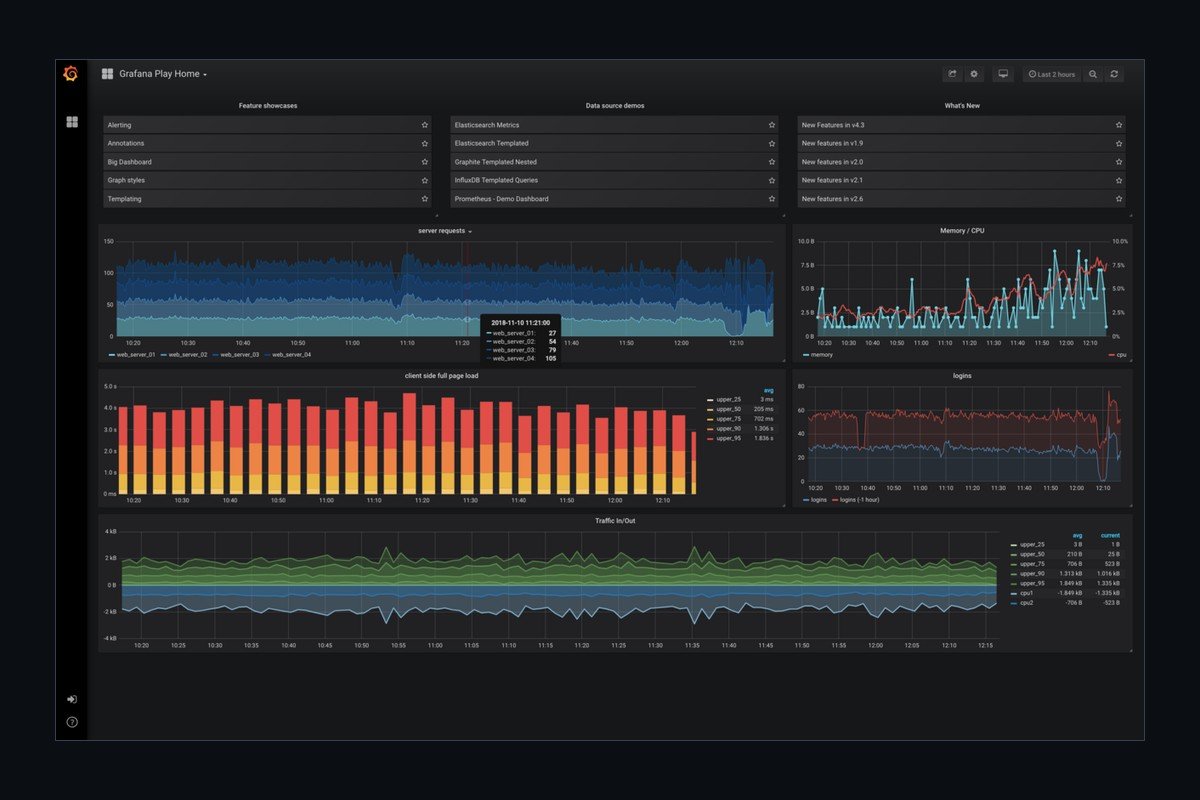Screen dimensions: 1200x800
Task: Star the Big Dashboard entry
Action: pyautogui.click(x=424, y=162)
